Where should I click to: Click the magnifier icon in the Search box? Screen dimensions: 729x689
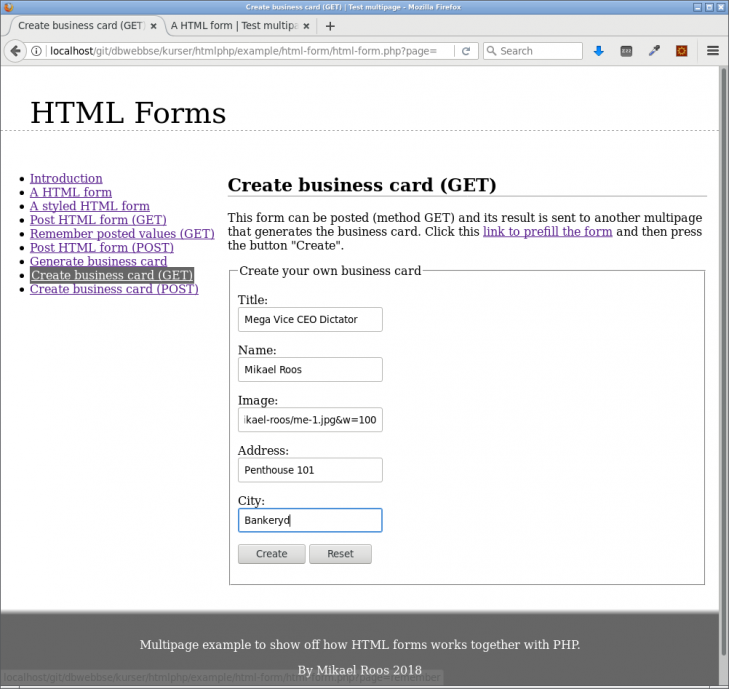491,51
